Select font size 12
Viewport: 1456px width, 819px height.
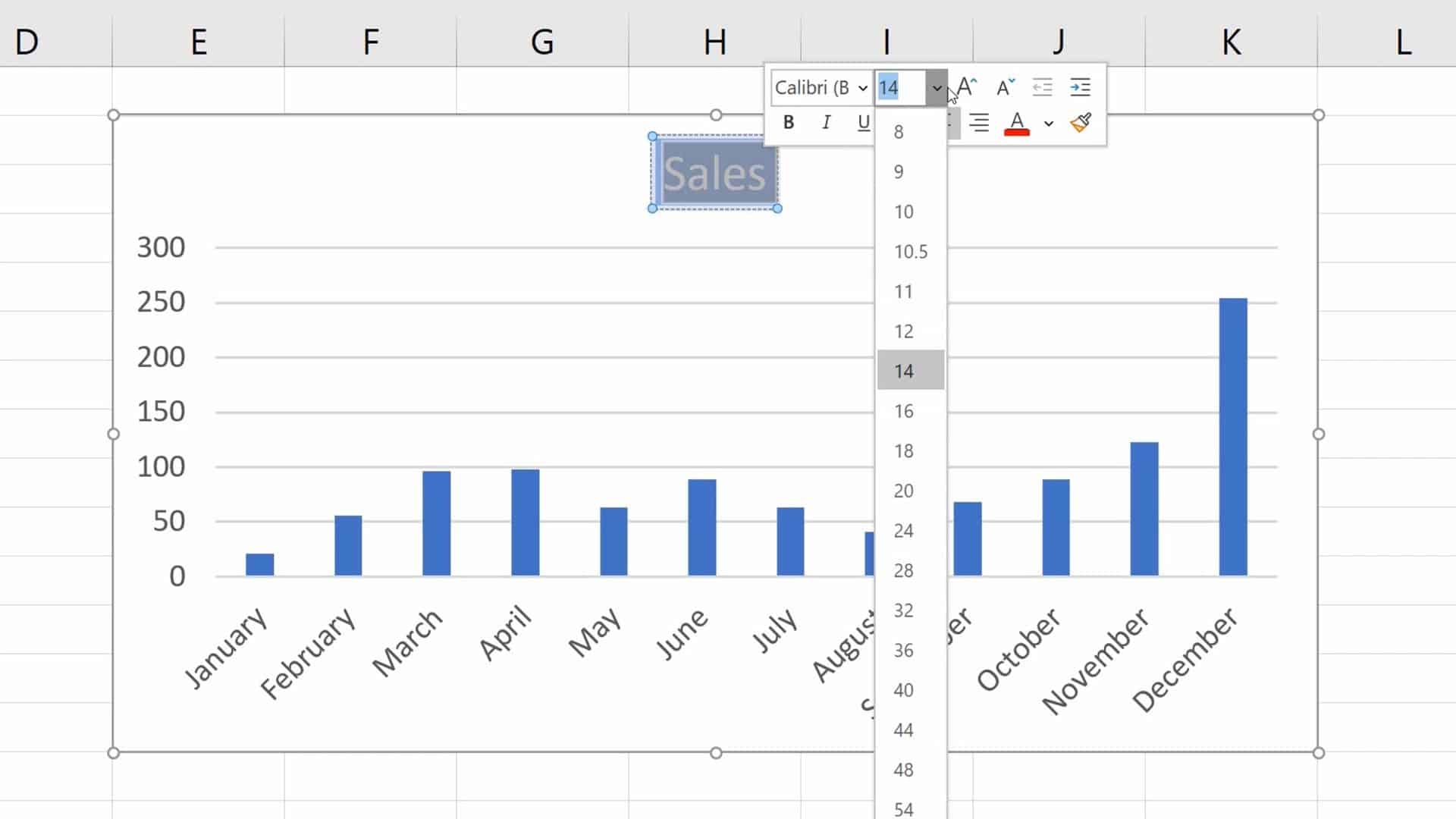click(911, 331)
